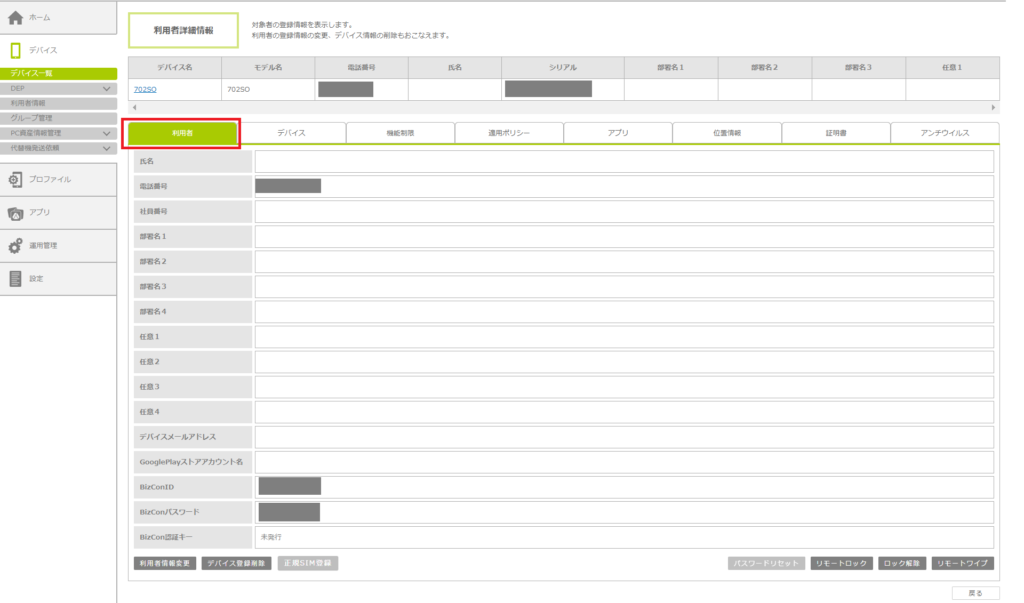Click the table's horizontal scrollbar right arrow
The image size is (1024, 603).
[x=993, y=107]
